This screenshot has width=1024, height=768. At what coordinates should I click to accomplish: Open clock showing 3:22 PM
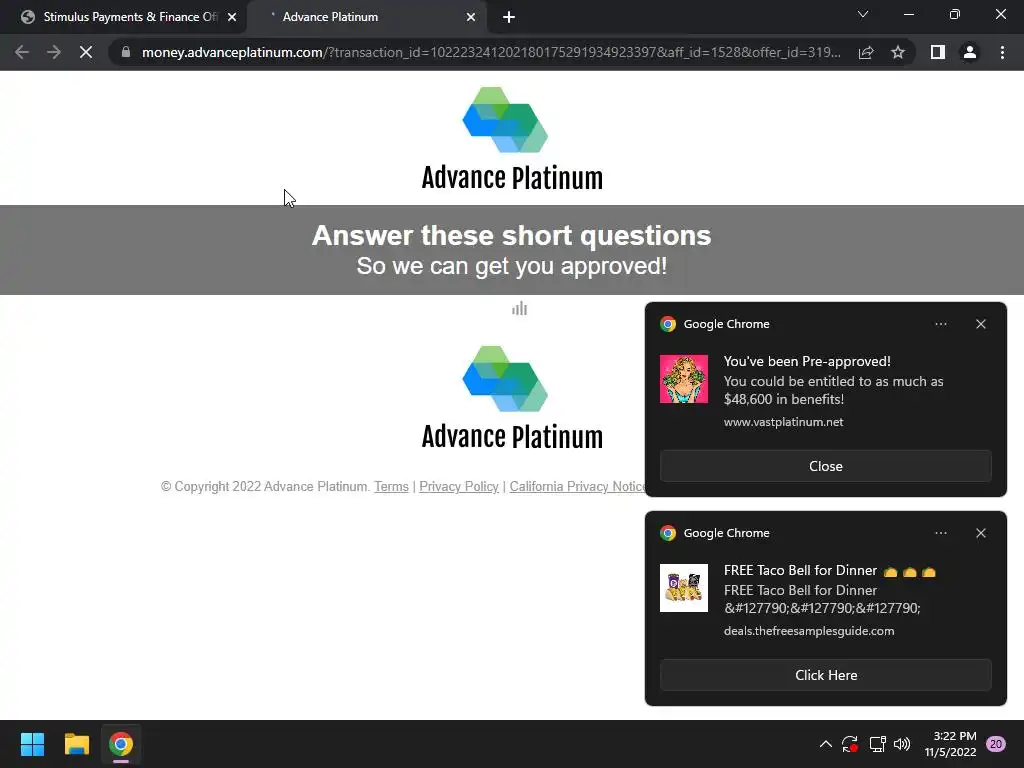point(950,744)
